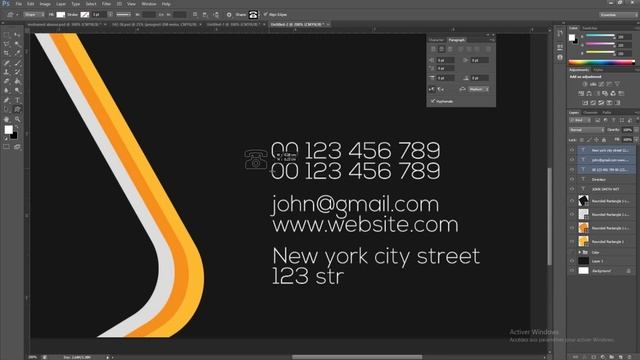This screenshot has height=360, width=640.
Task: Select the Hand tool
Action: (x=7, y=119)
